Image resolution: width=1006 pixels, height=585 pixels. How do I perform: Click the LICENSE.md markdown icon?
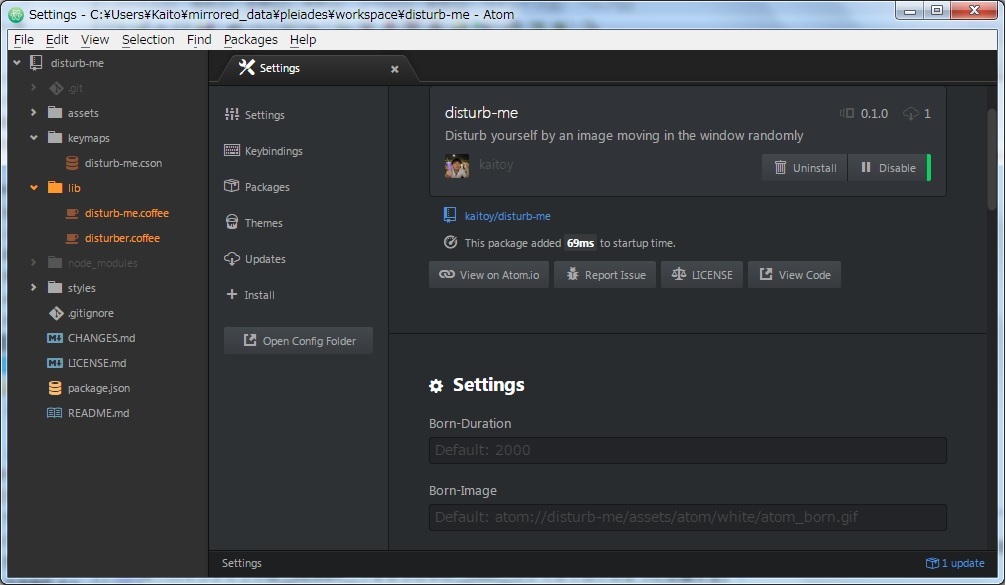point(55,363)
